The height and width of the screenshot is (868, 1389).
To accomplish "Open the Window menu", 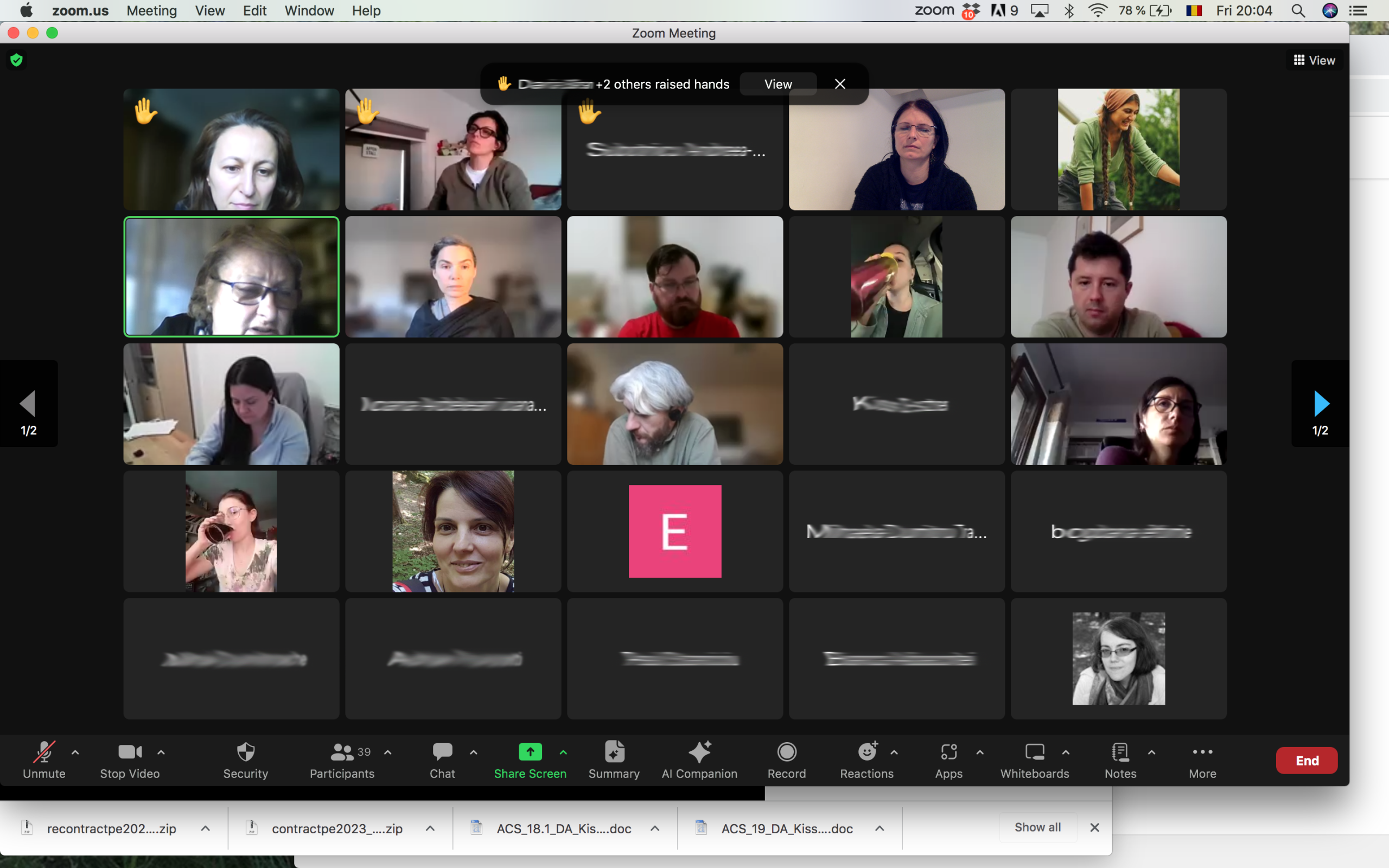I will coord(309,10).
